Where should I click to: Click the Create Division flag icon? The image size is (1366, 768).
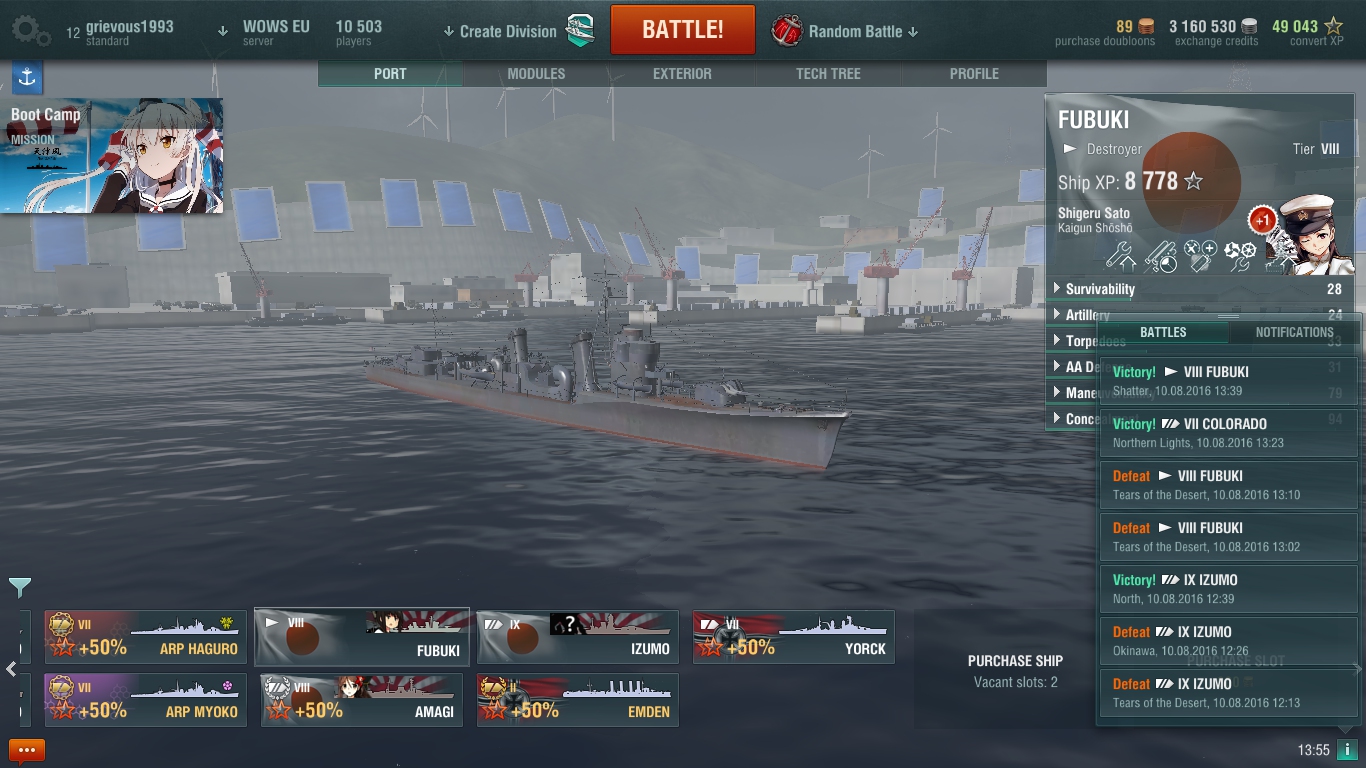(580, 30)
